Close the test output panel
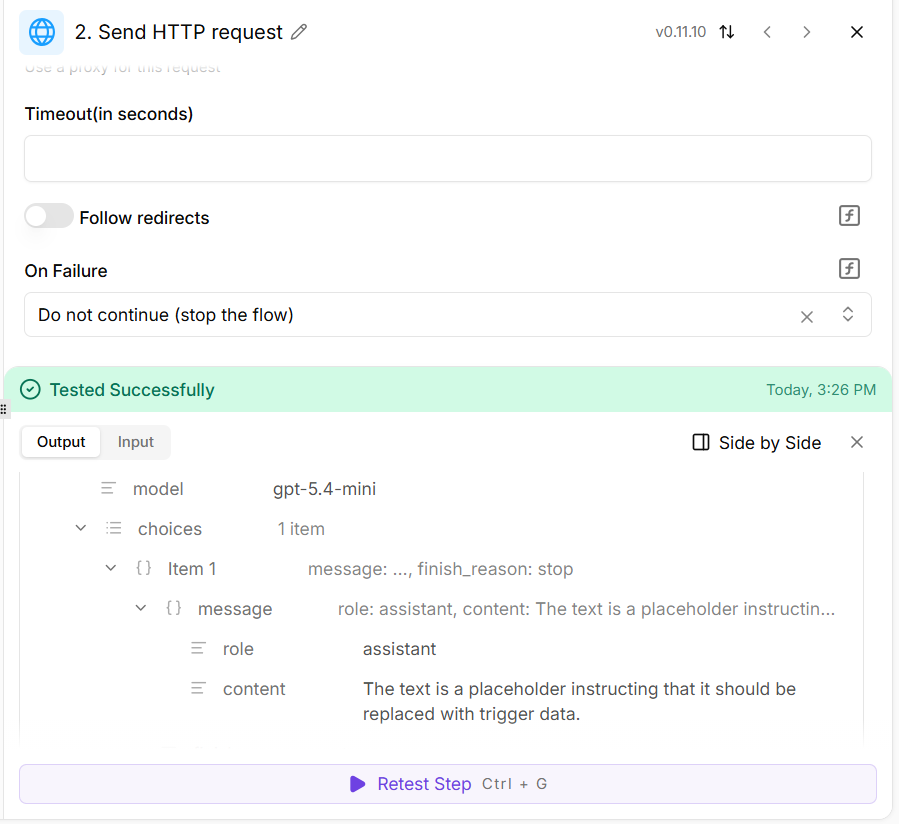Viewport: 899px width, 824px height. pyautogui.click(x=857, y=442)
